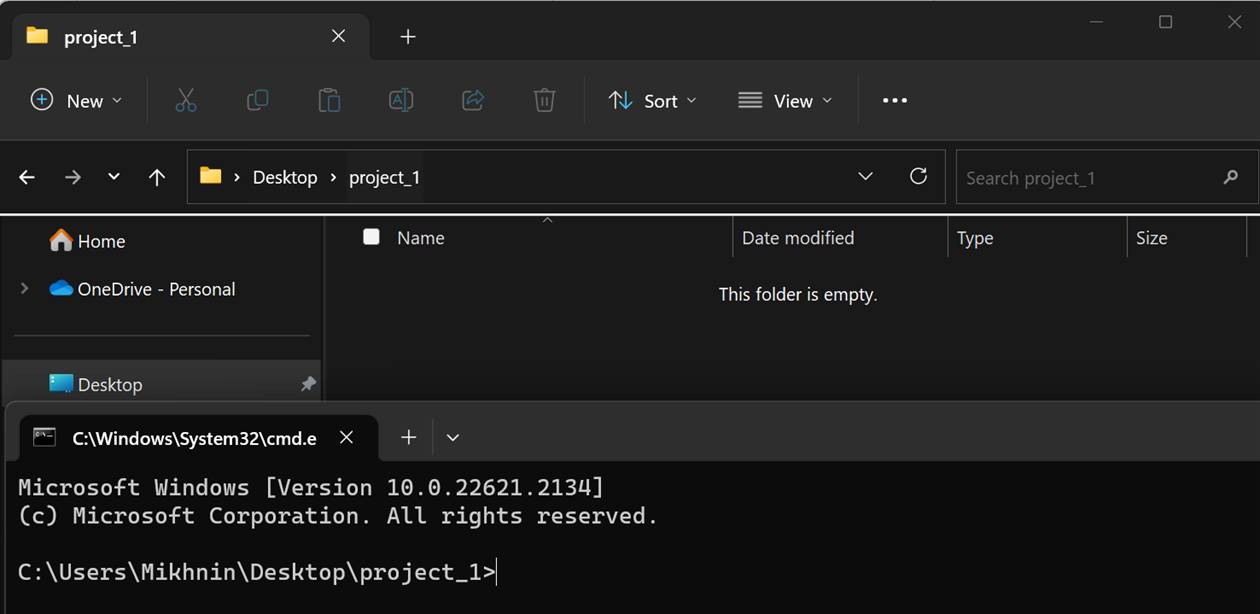The image size is (1260, 614).
Task: Open the Sort options dropdown
Action: (x=652, y=100)
